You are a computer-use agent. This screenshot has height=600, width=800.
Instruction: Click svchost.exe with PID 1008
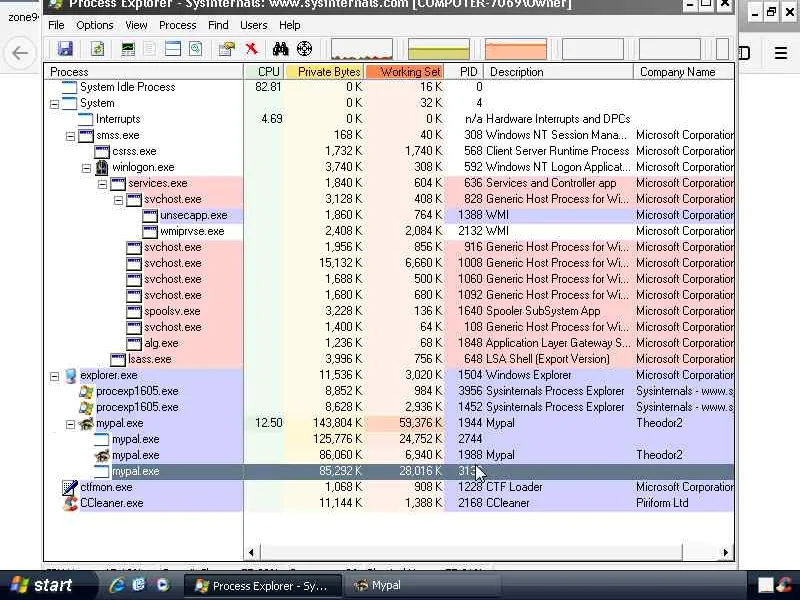pyautogui.click(x=389, y=263)
